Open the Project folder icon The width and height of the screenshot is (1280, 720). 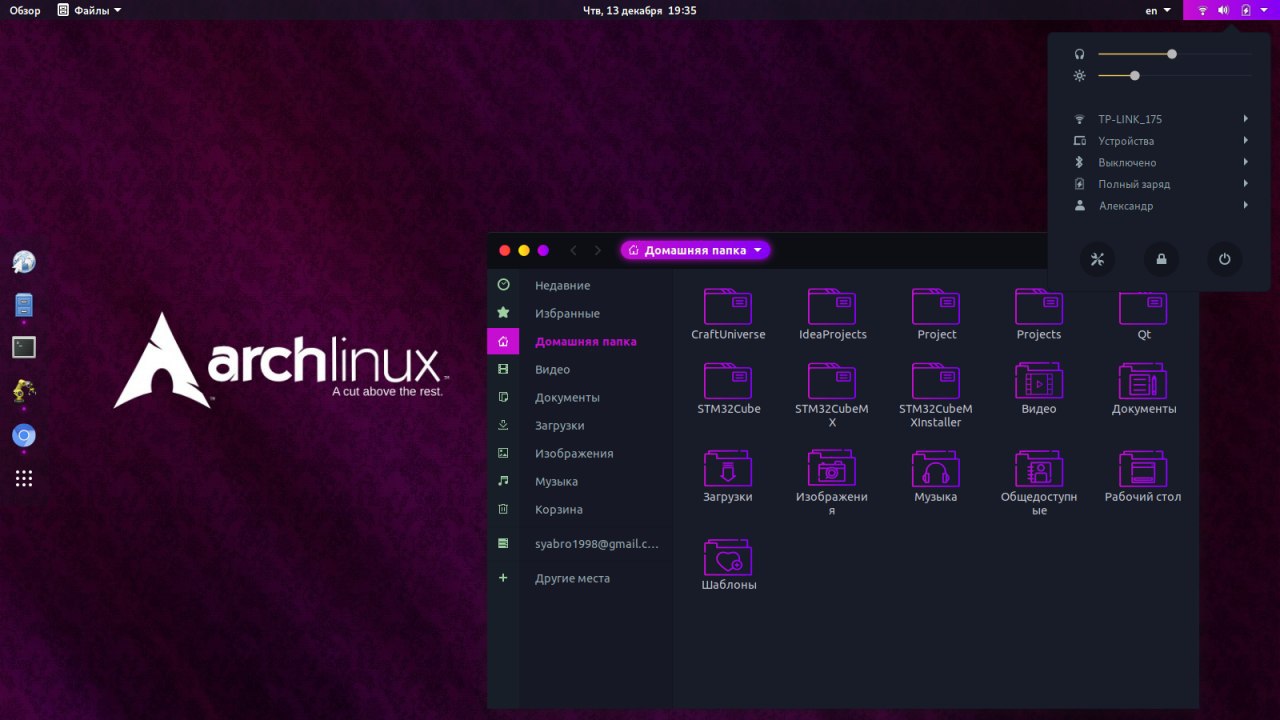click(936, 306)
